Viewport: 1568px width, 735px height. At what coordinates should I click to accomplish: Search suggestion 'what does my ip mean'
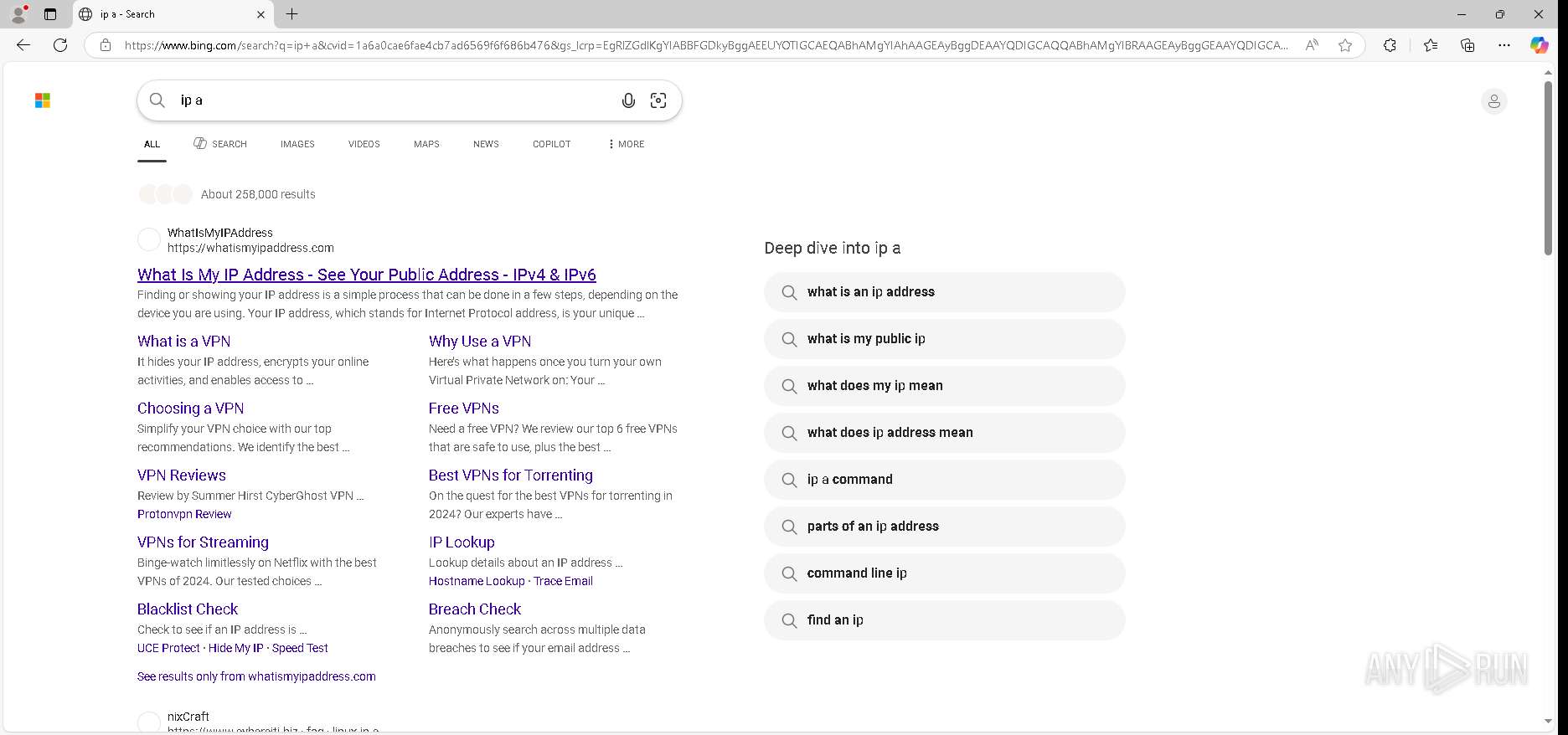click(944, 386)
